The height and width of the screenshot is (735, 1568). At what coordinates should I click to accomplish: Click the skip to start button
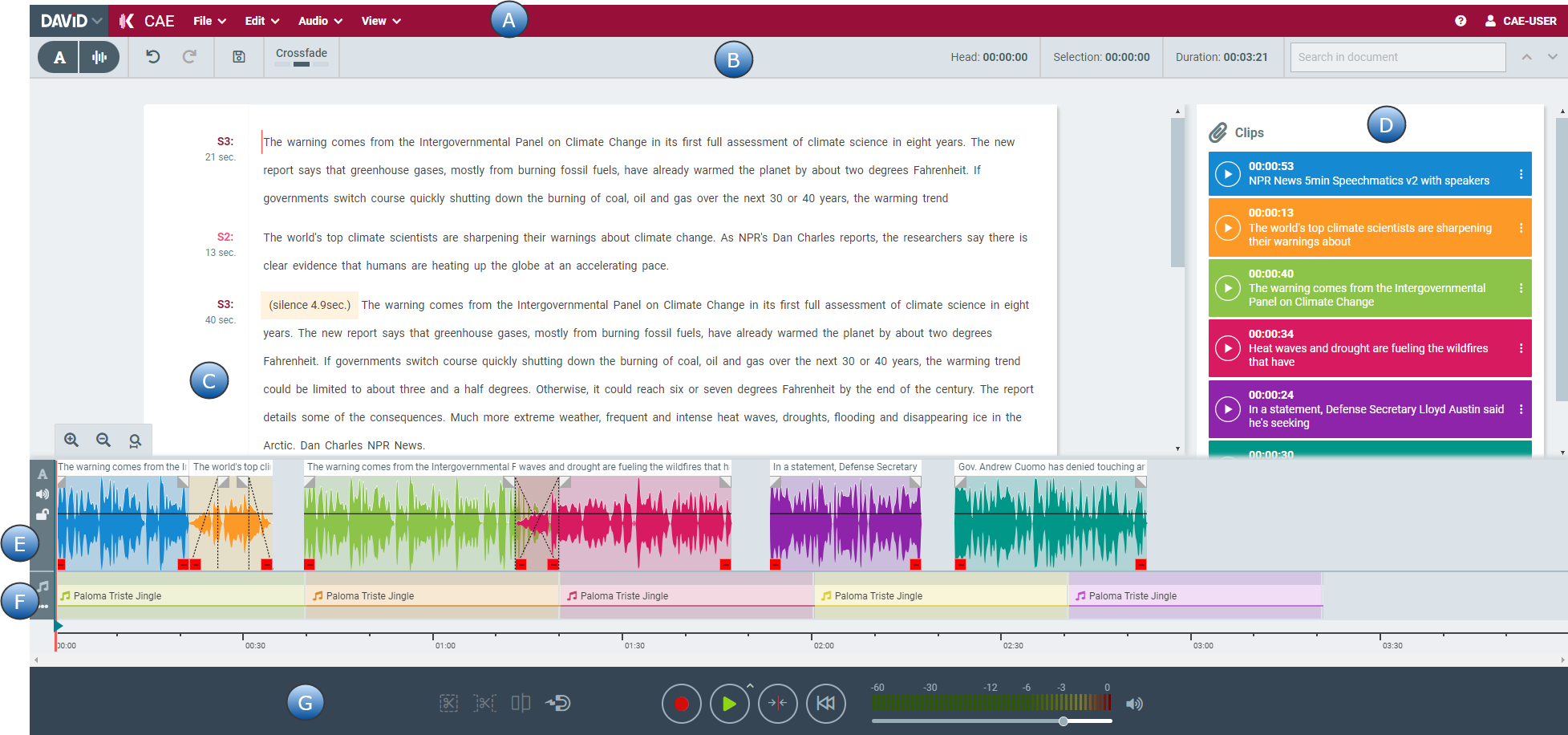[x=825, y=704]
